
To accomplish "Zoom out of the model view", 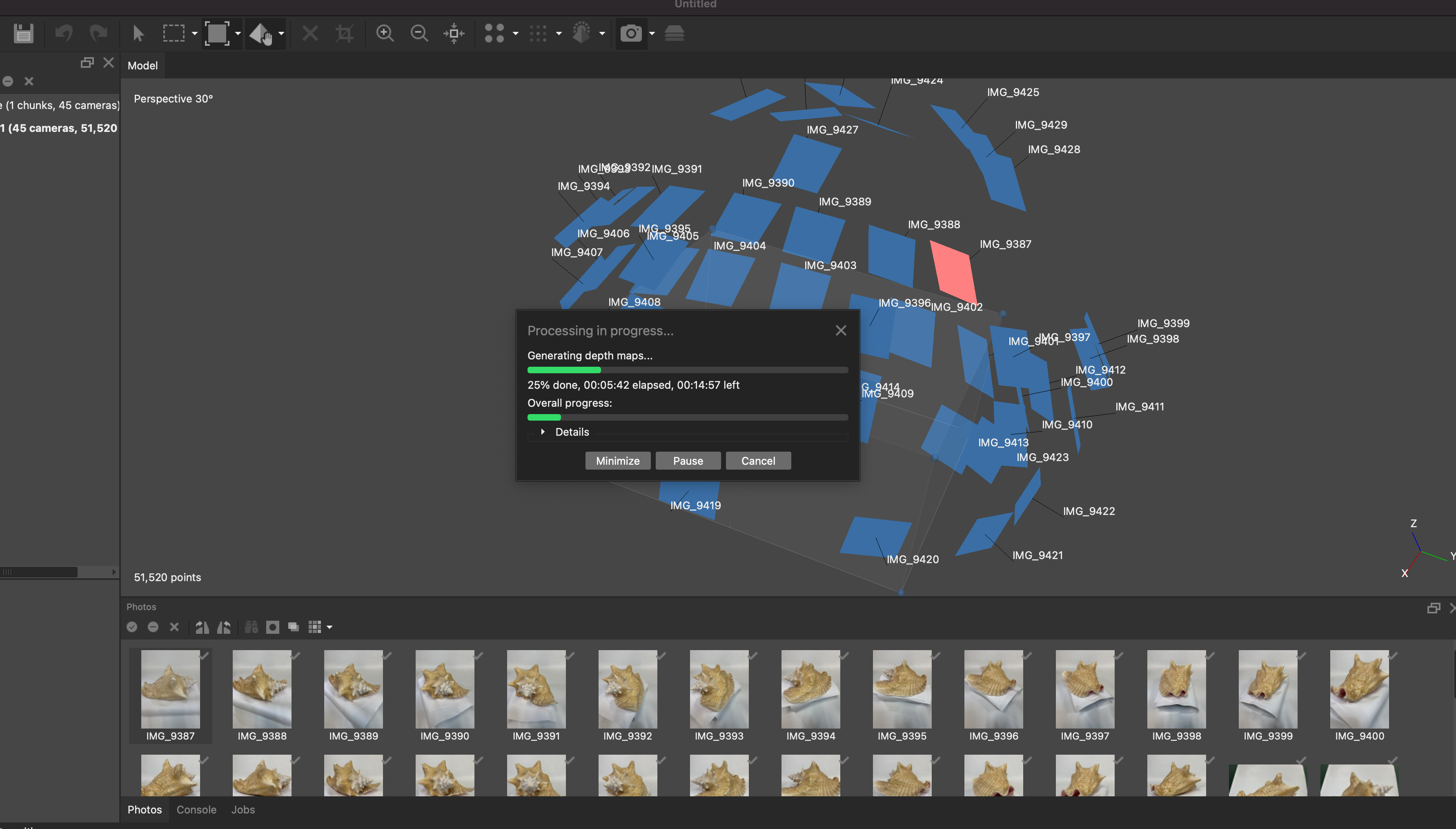I will coord(419,33).
